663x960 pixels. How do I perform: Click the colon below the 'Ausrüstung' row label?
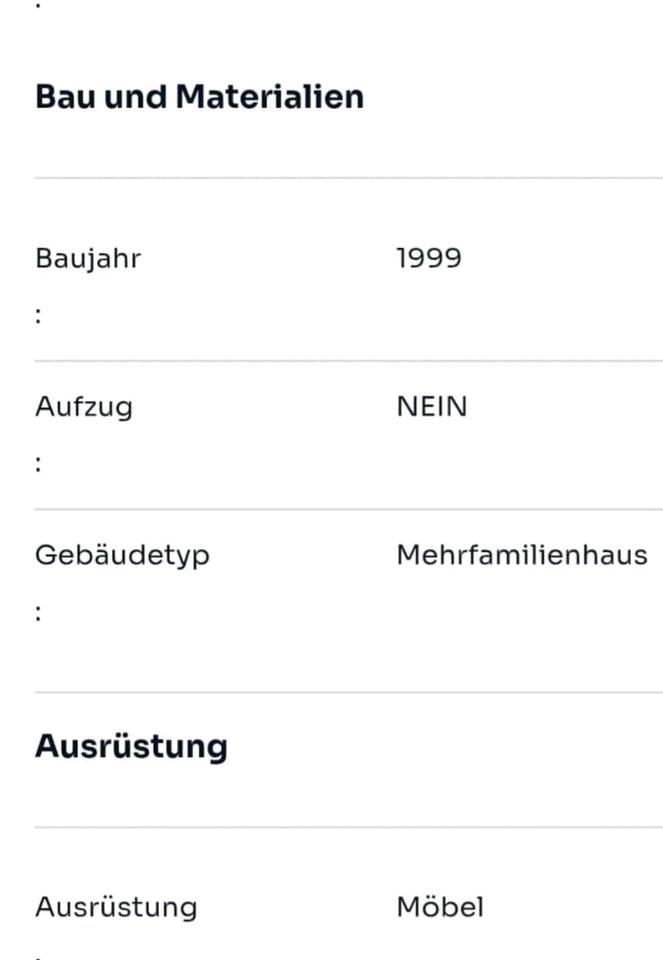tap(38, 956)
